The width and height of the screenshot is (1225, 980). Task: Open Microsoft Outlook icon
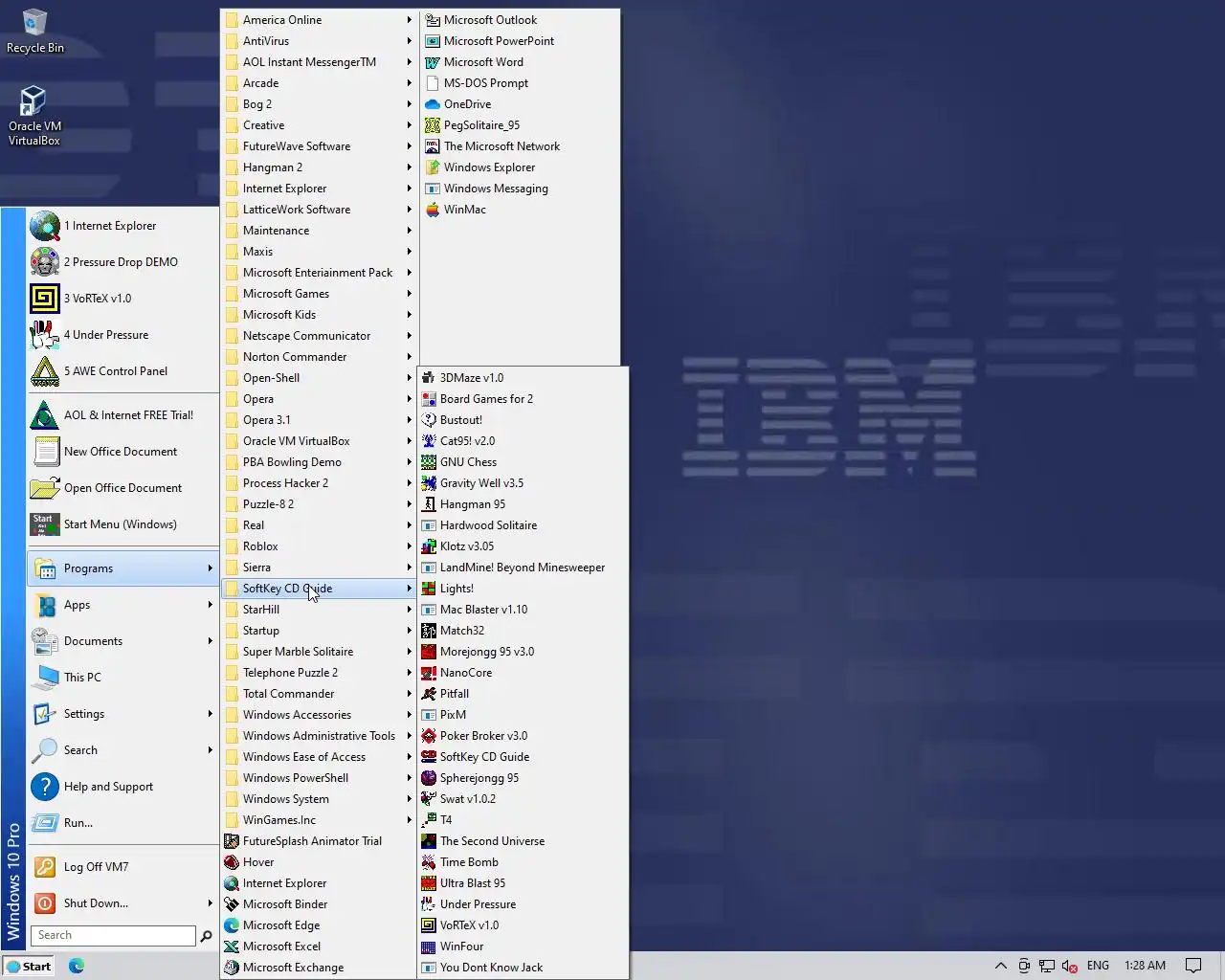click(433, 20)
